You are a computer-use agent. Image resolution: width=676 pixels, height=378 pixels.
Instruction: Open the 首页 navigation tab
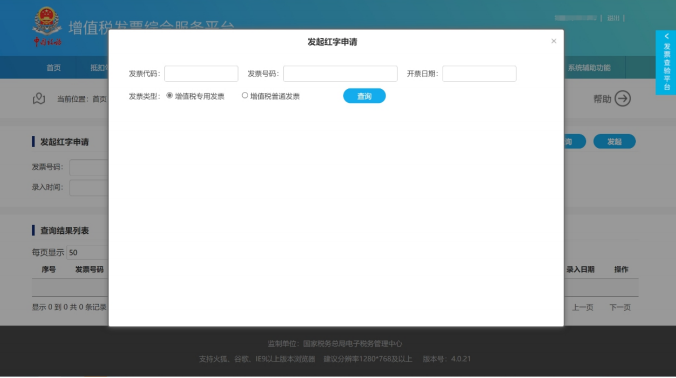pyautogui.click(x=54, y=68)
